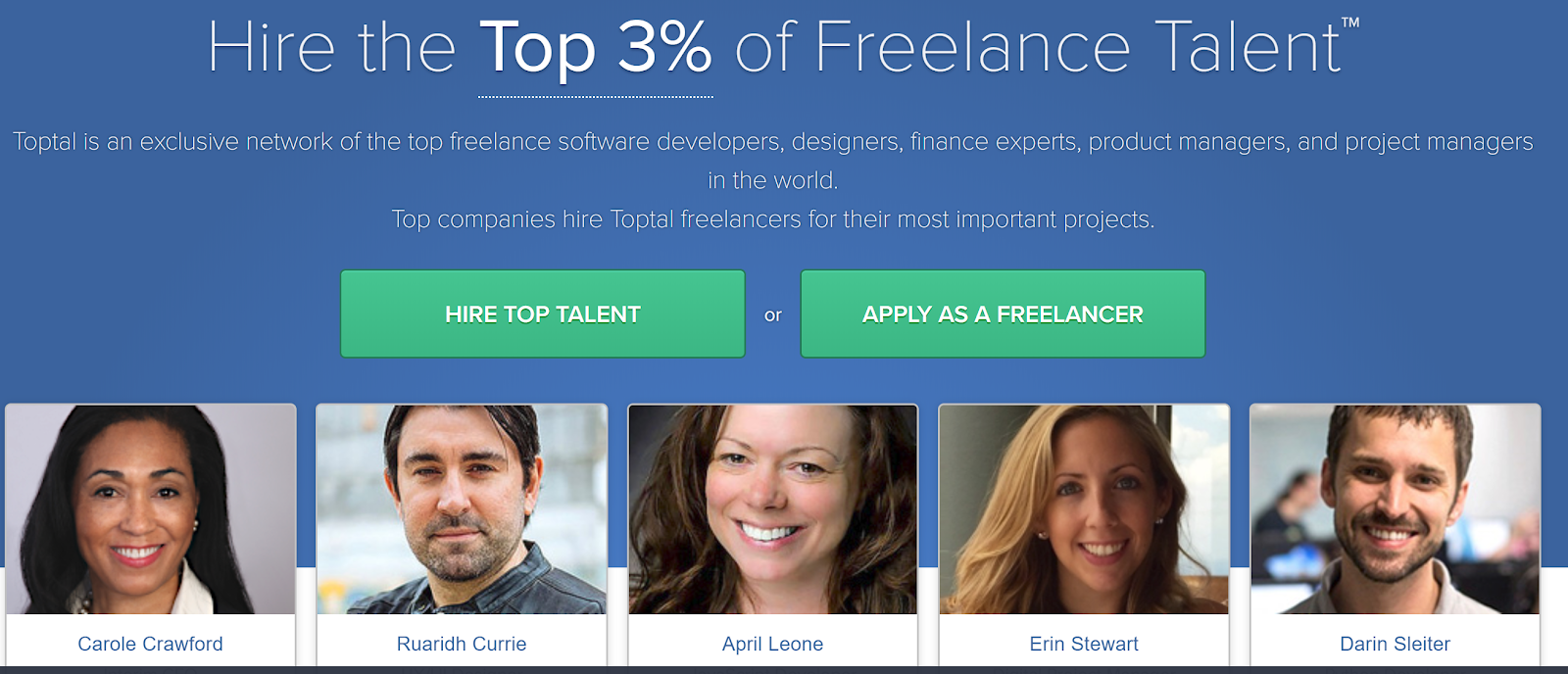Visit the Darin Sleiter name link

point(1396,644)
